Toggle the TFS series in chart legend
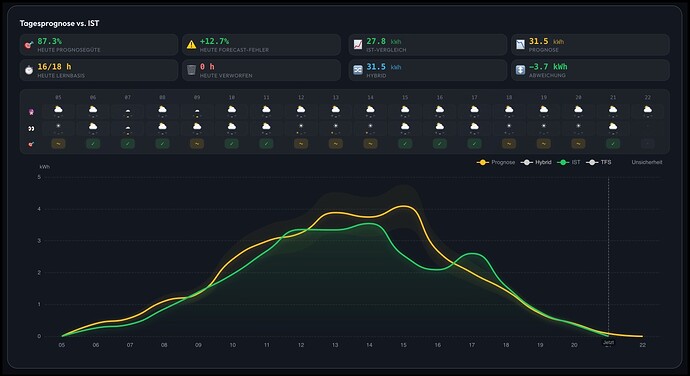Image resolution: width=690 pixels, height=376 pixels. click(x=599, y=162)
